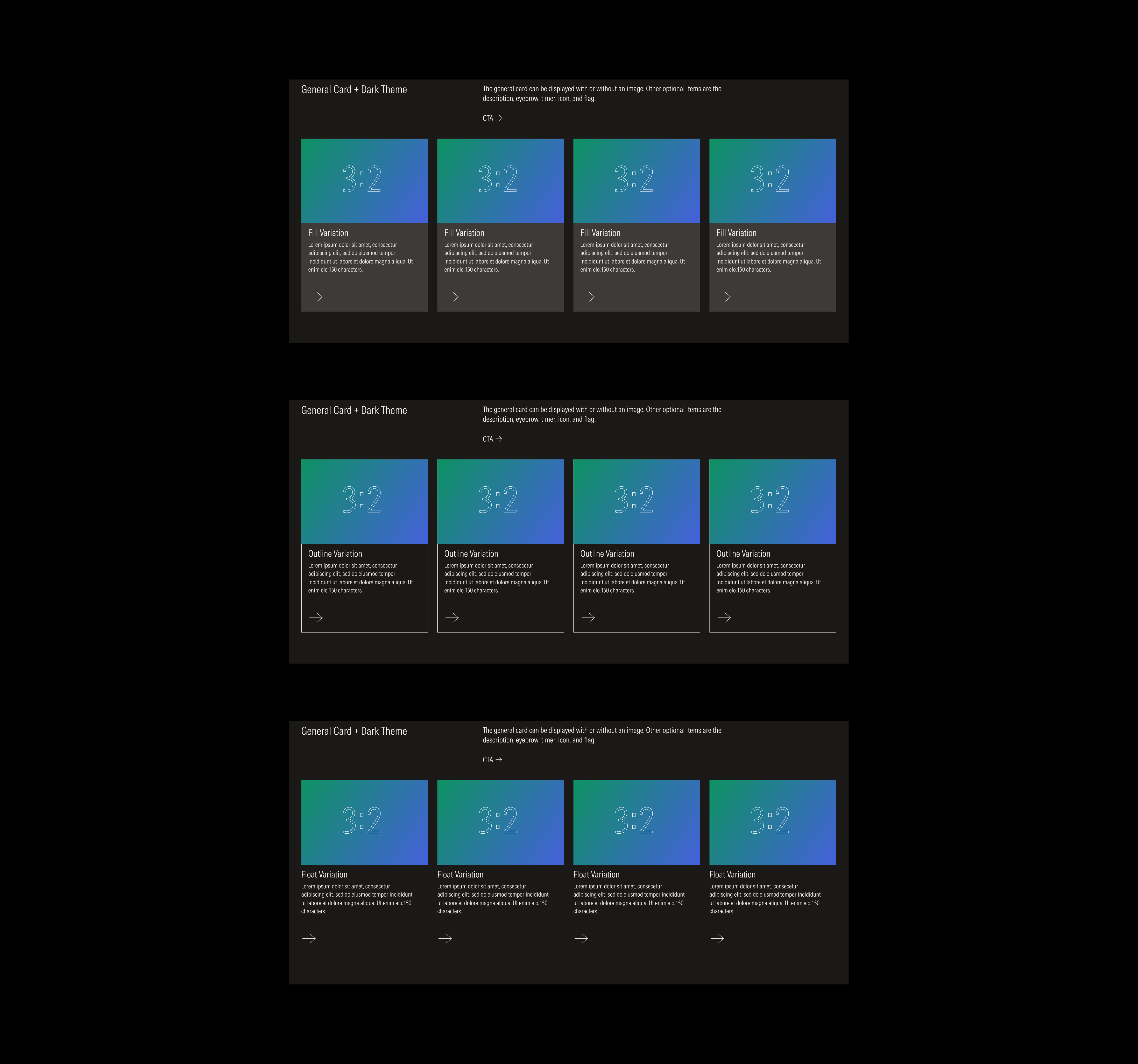Click the arrow icon on the second Fill Variation card
Screen dimensions: 1138x1064
pyautogui.click(x=452, y=297)
